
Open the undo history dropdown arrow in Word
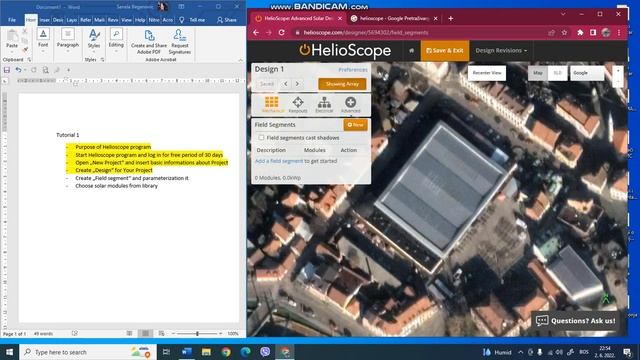tap(24, 70)
